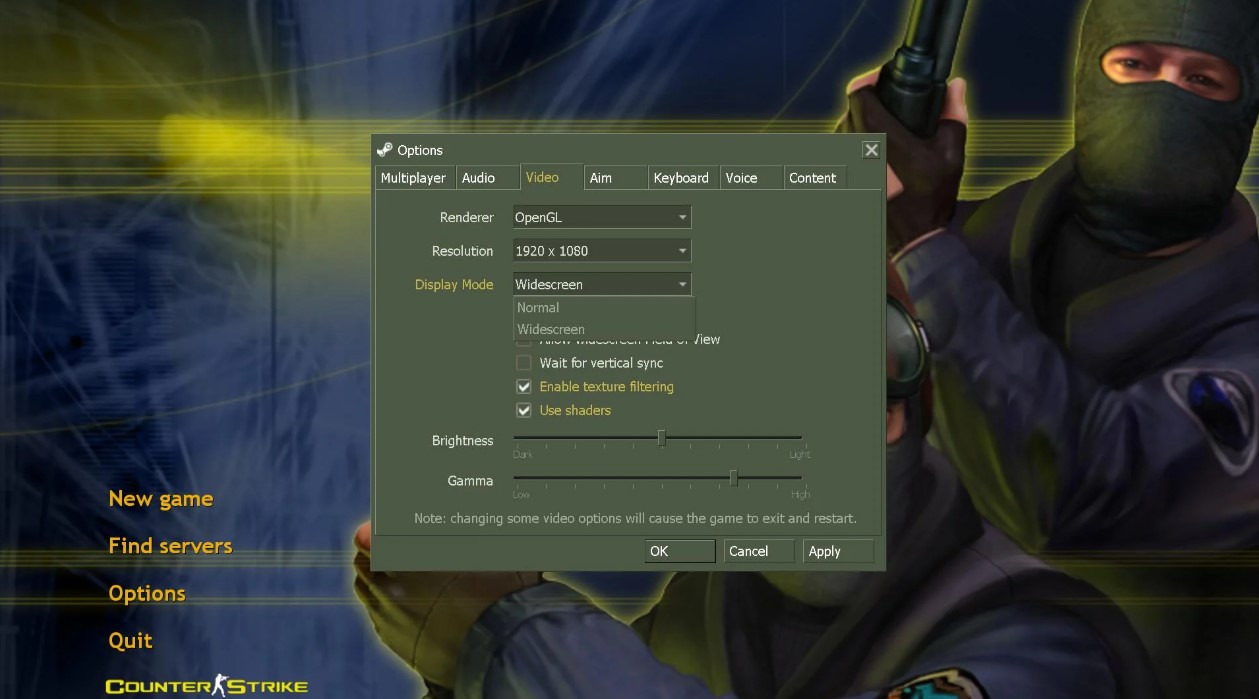Open the Audio tab

[486, 178]
